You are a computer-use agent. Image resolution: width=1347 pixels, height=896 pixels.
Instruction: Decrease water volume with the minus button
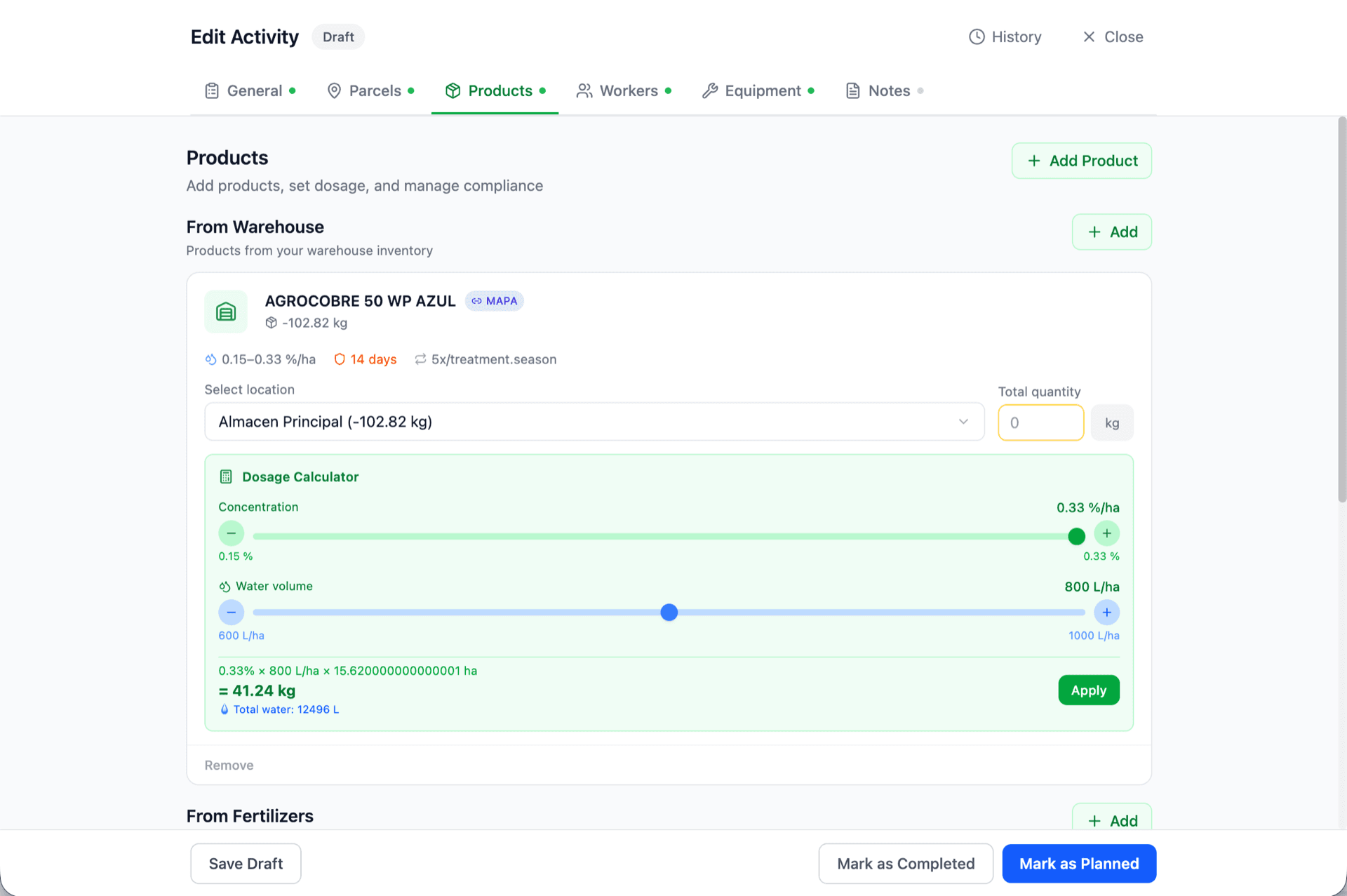231,613
